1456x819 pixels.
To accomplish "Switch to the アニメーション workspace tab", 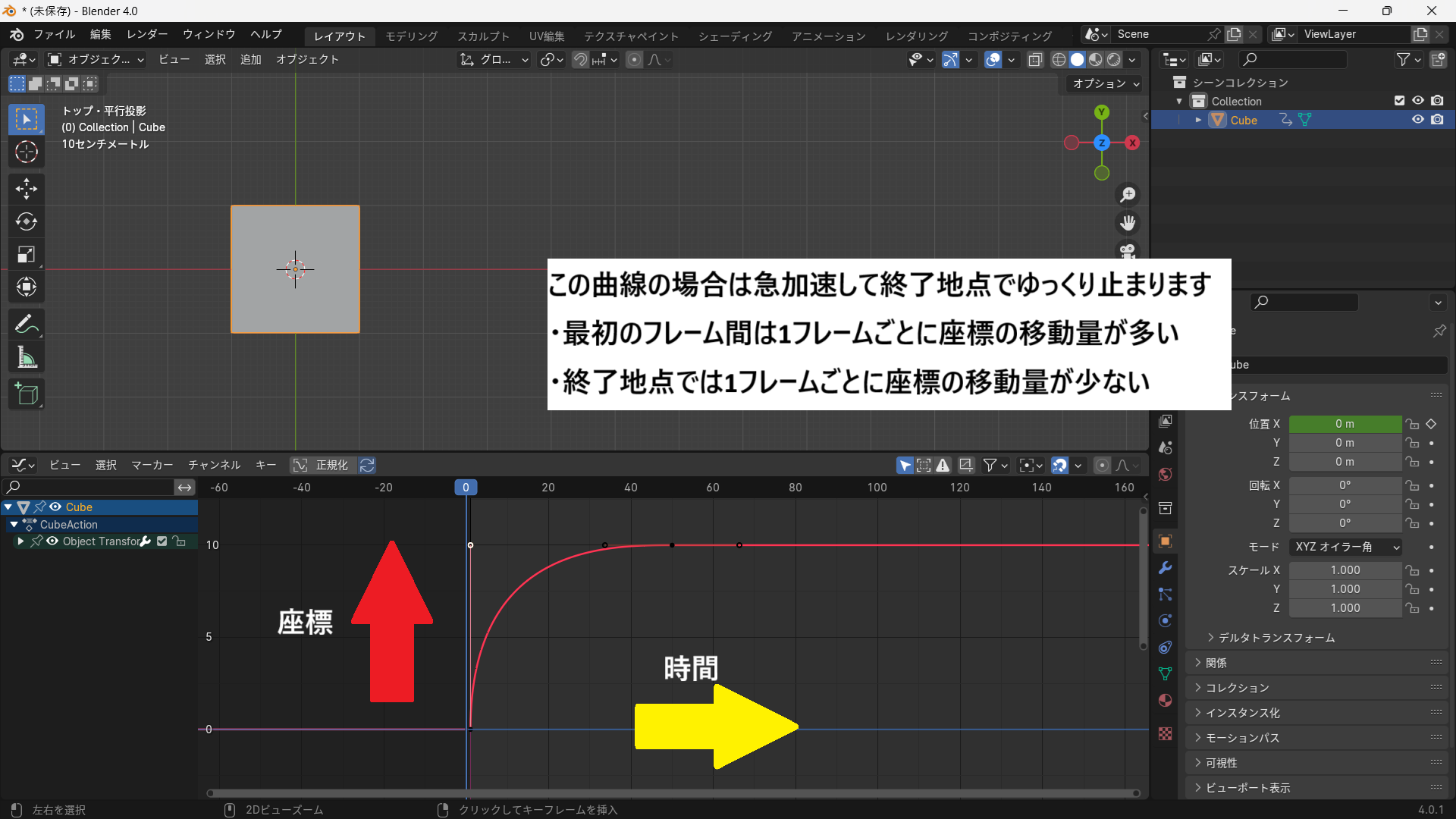I will pos(828,36).
